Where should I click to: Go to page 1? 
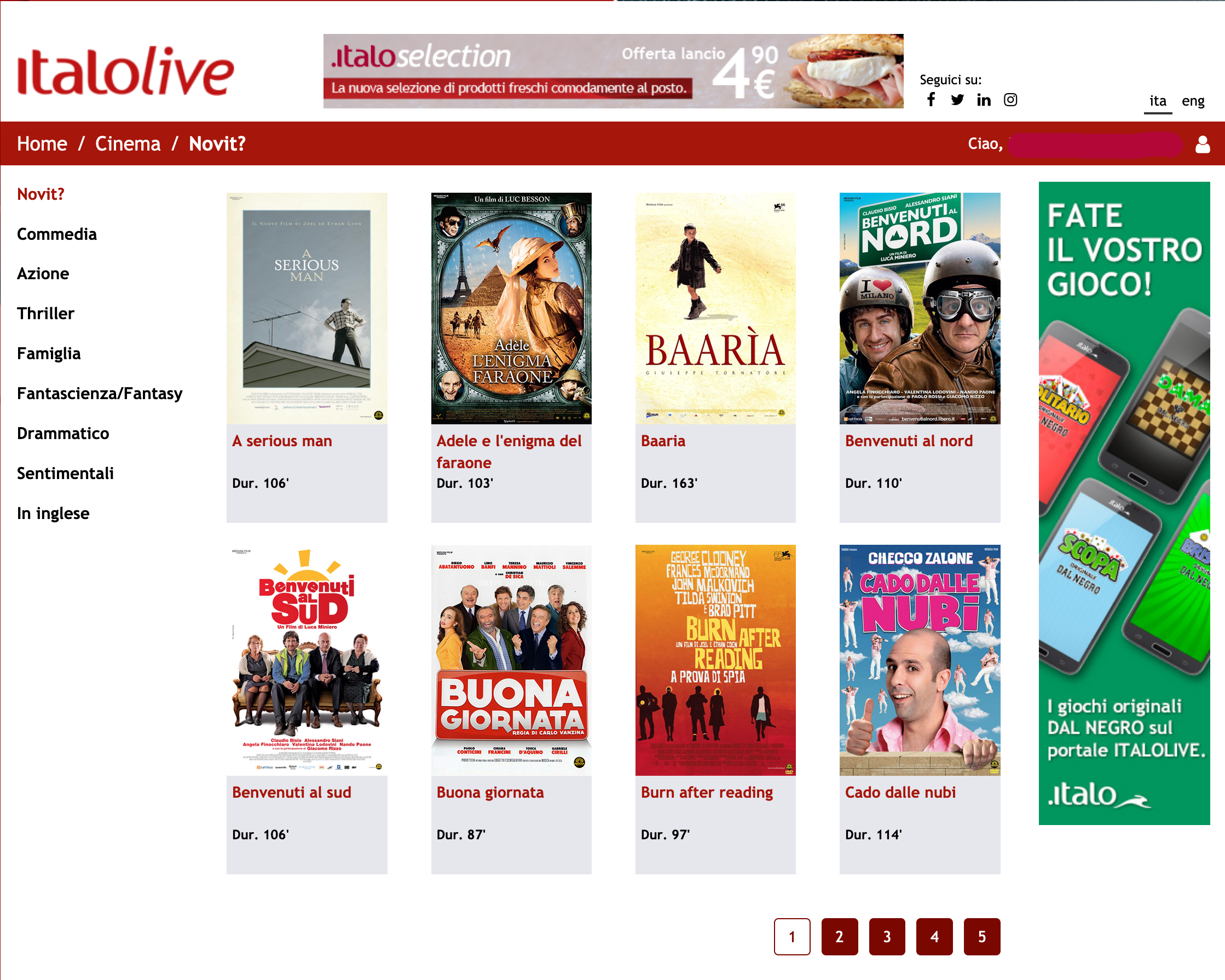tap(792, 936)
